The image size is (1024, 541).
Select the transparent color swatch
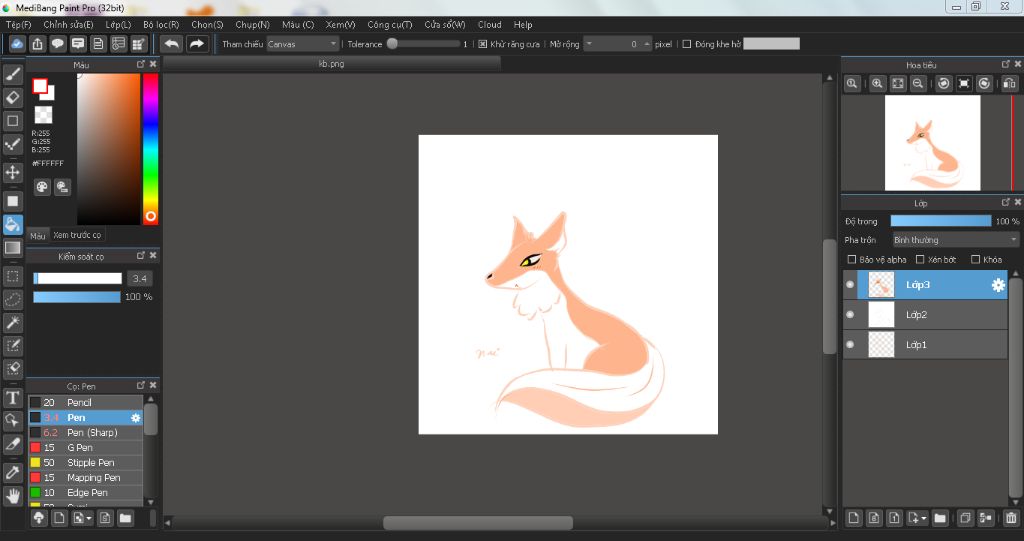coord(43,115)
